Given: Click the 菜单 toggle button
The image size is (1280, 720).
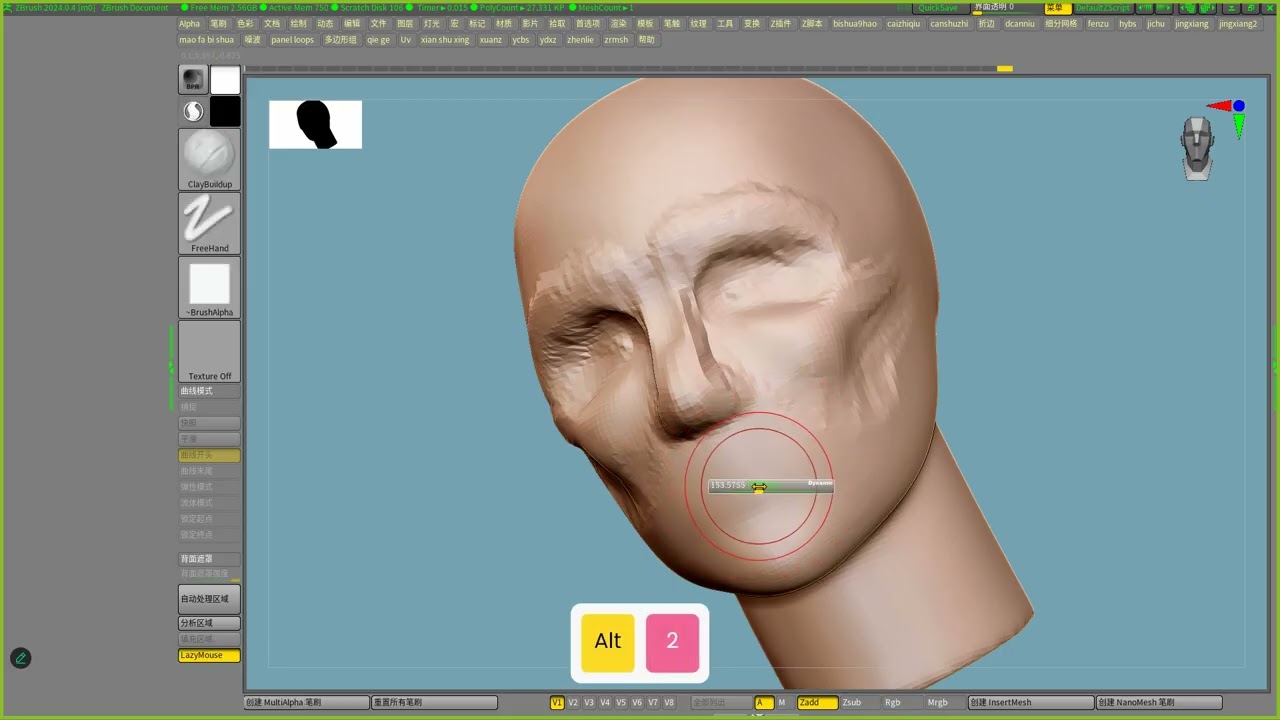Looking at the screenshot, I should pos(1055,8).
